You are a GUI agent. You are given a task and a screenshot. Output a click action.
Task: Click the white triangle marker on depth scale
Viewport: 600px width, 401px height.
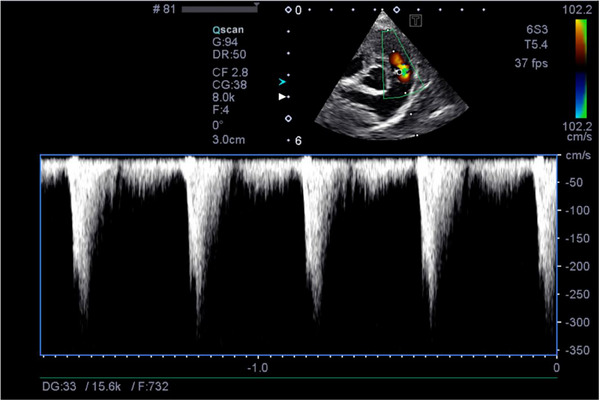click(x=282, y=97)
